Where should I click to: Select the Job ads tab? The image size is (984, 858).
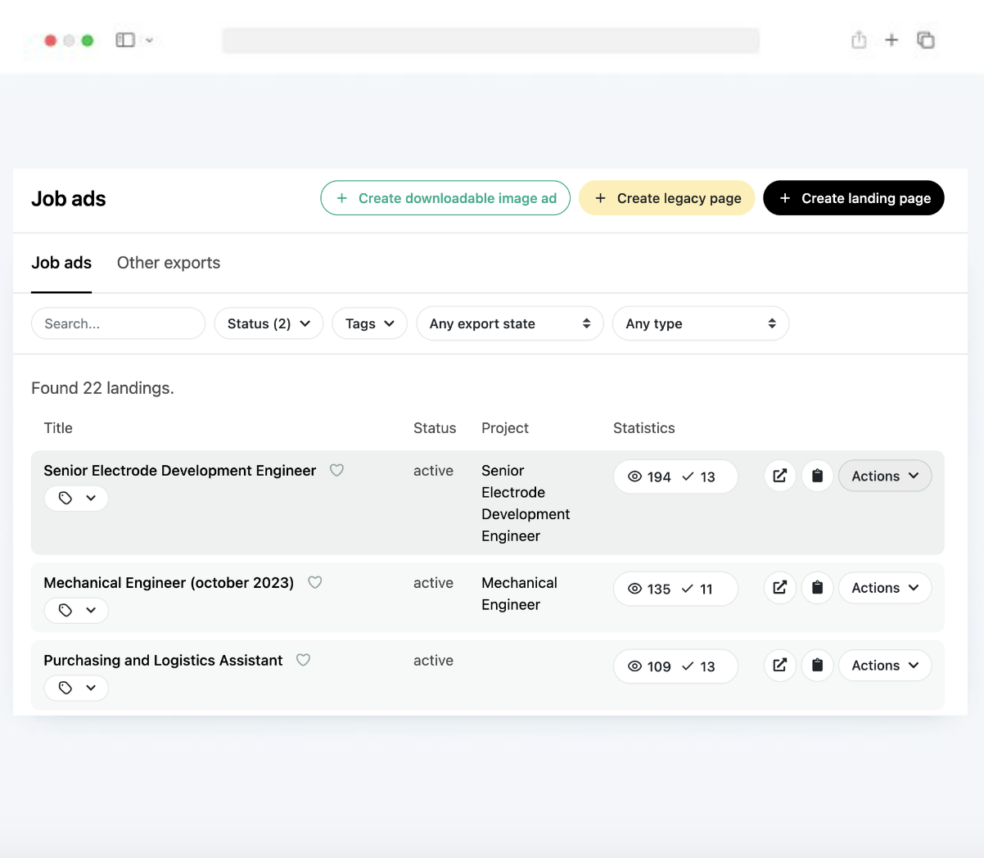click(61, 262)
